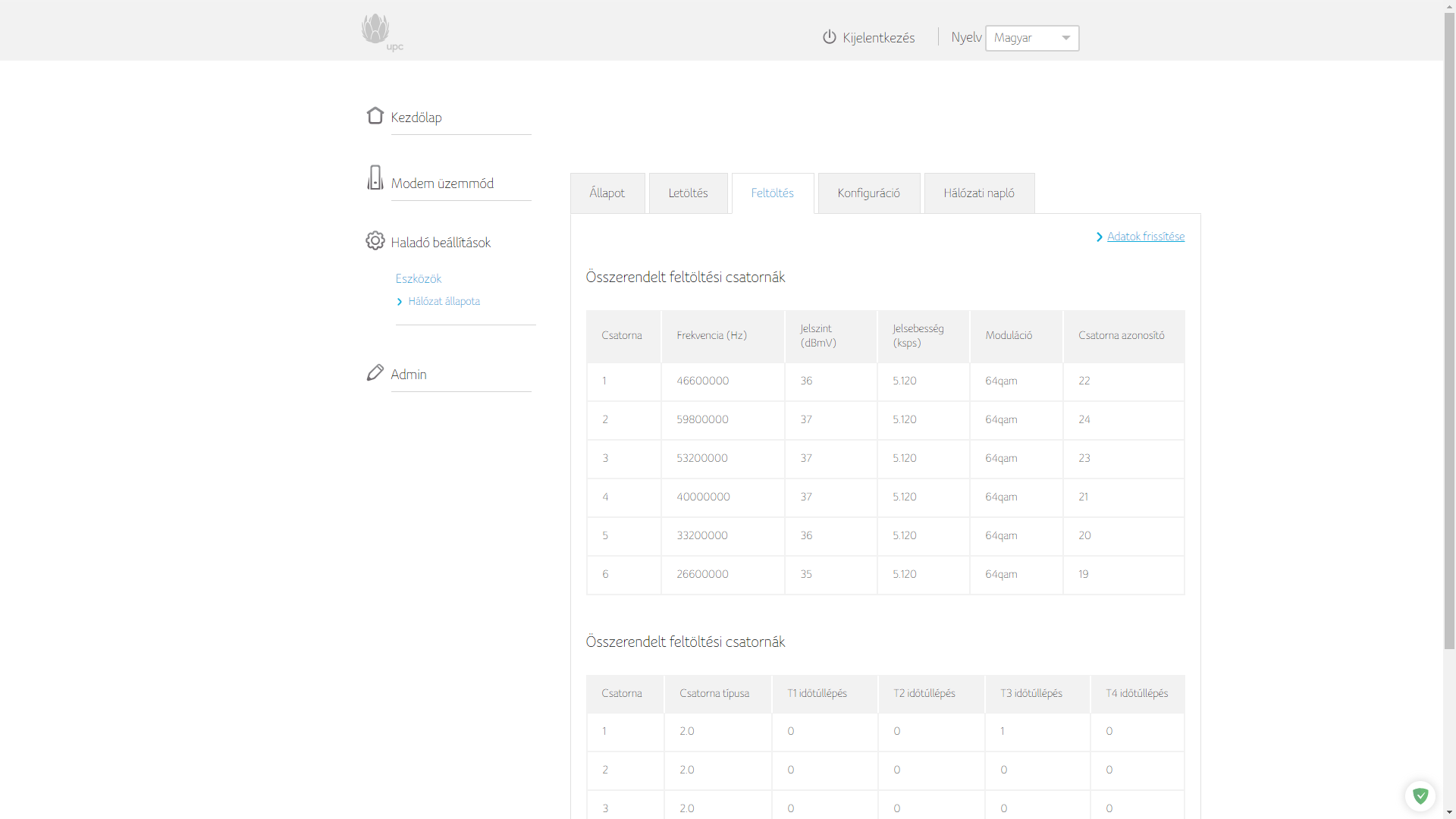Click the chevron before Hálózat állapota

pos(400,302)
